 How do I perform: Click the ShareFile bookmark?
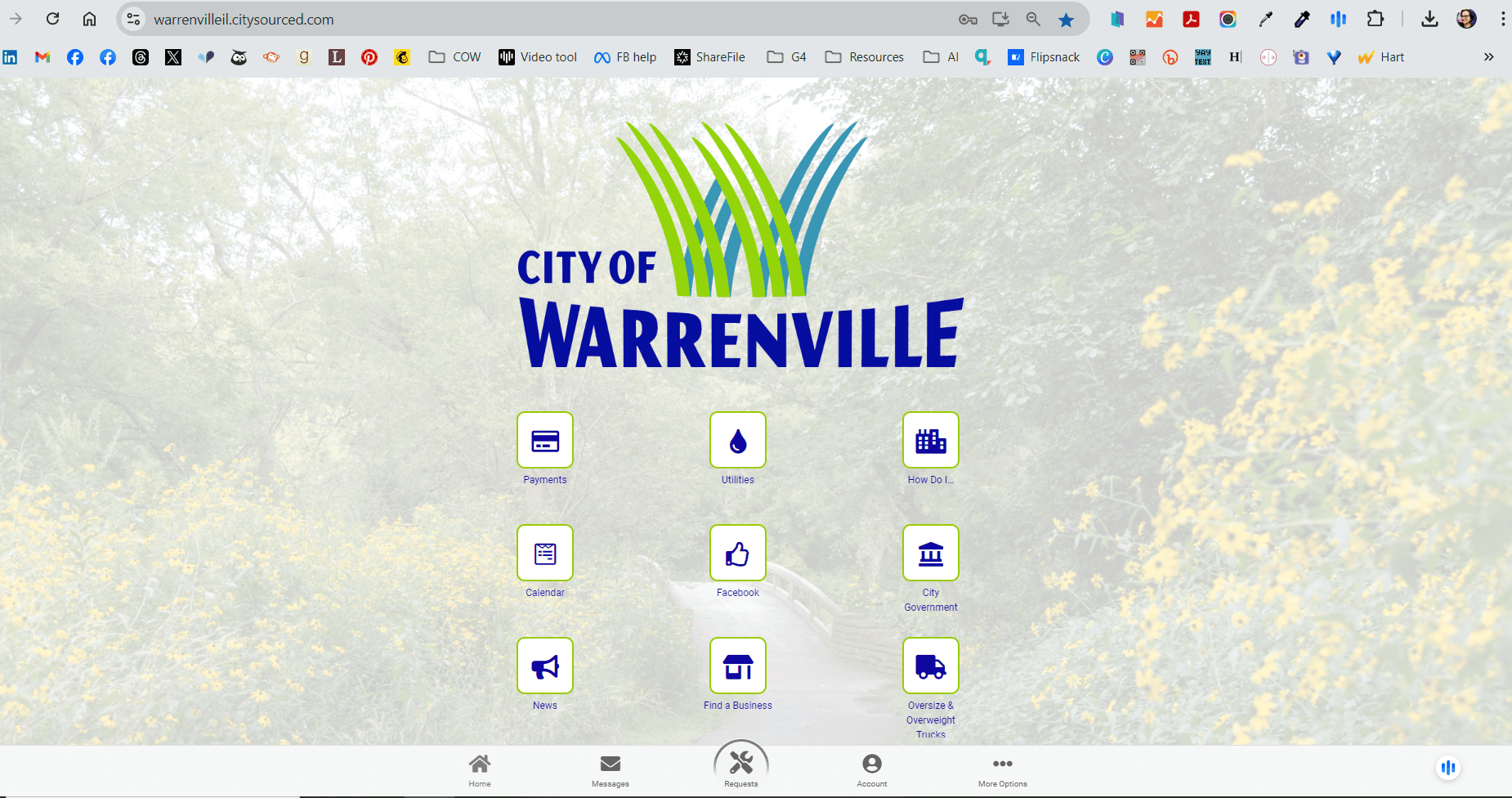[x=709, y=56]
